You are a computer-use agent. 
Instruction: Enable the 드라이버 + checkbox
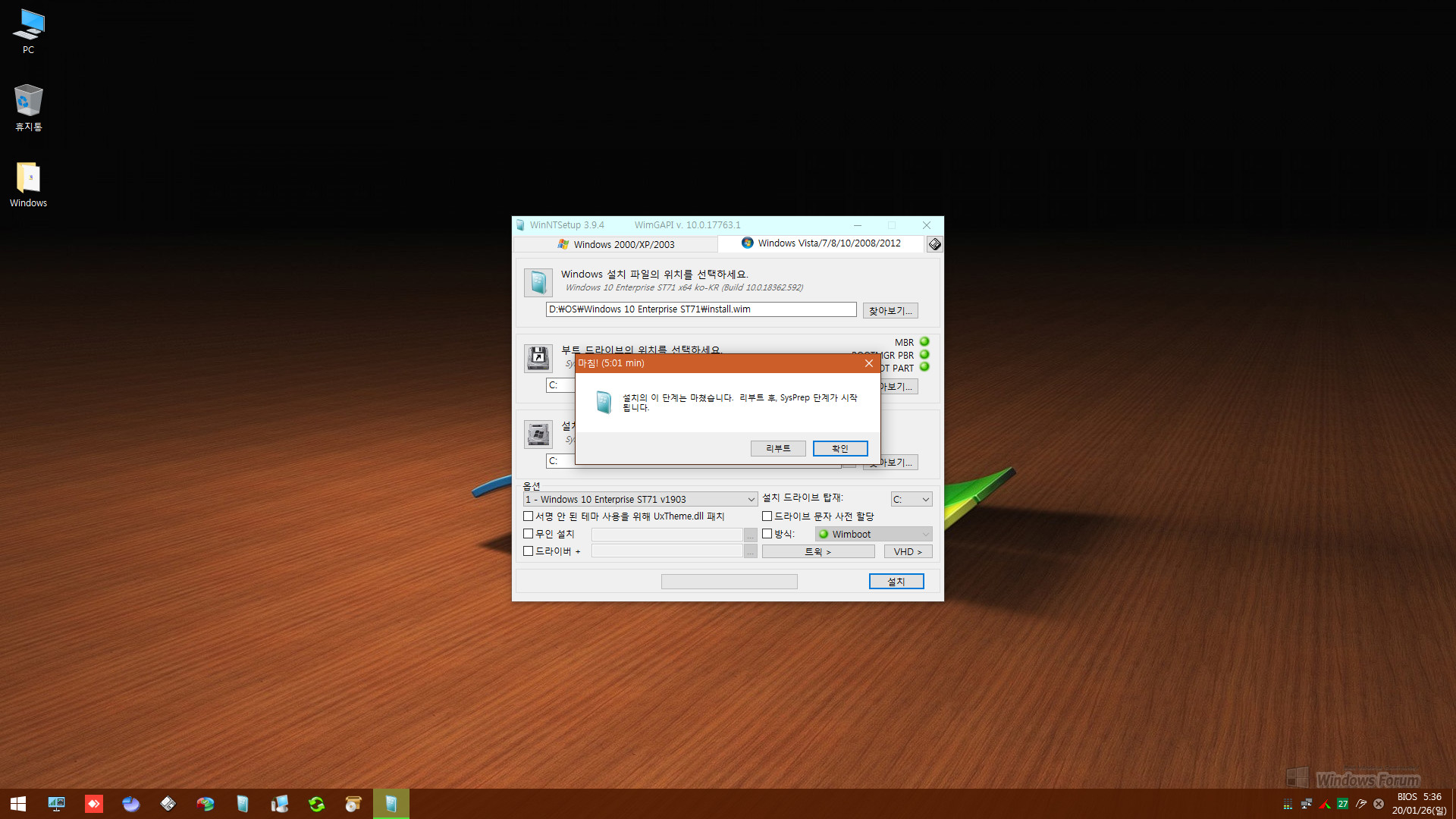coord(529,551)
